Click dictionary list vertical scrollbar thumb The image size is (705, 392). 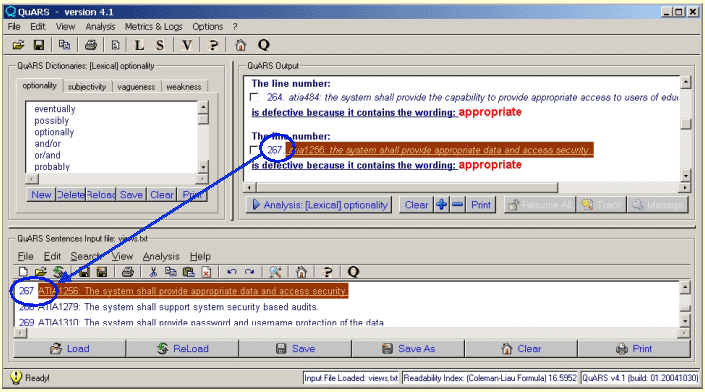click(203, 118)
